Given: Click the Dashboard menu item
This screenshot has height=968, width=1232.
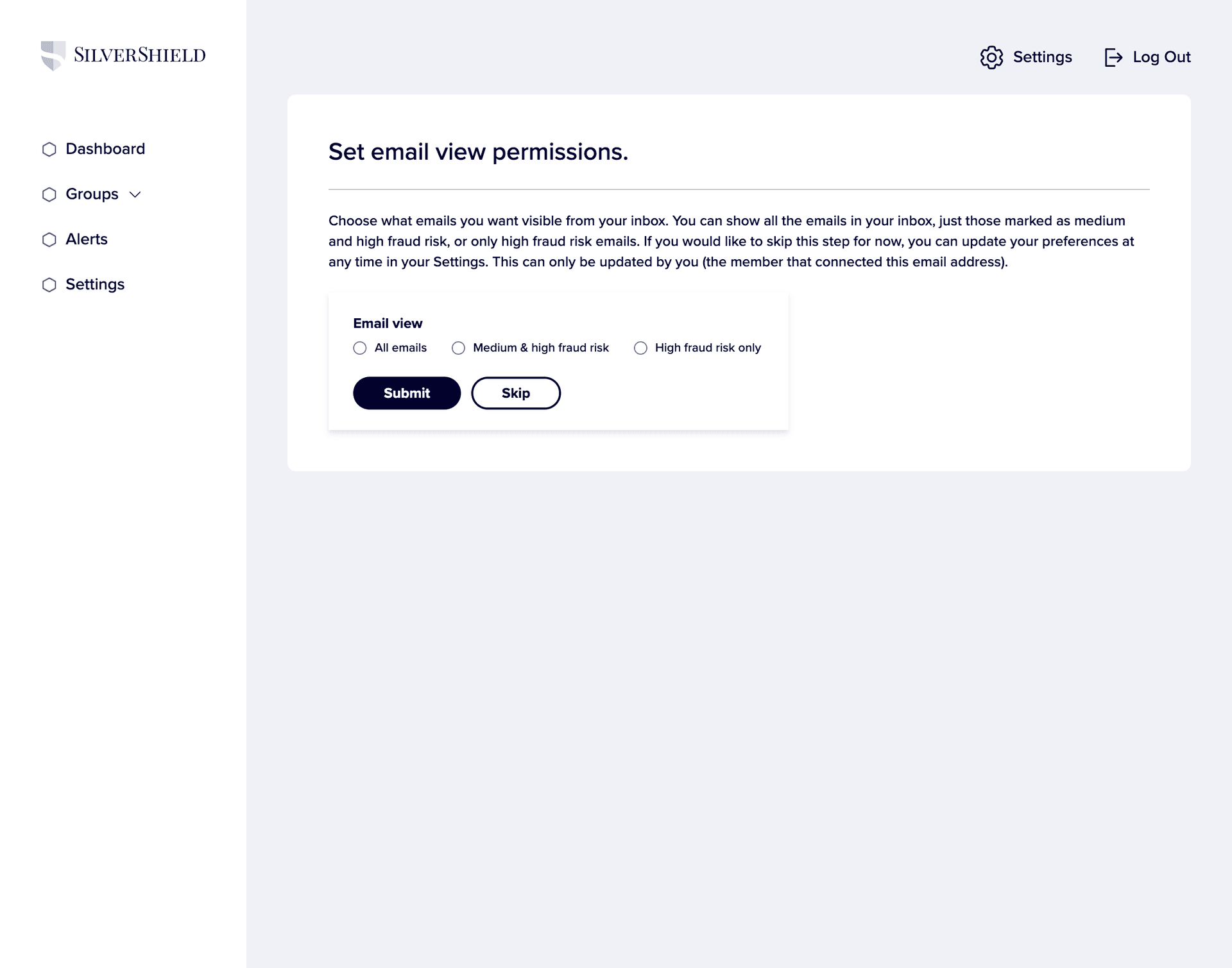Looking at the screenshot, I should (x=104, y=149).
